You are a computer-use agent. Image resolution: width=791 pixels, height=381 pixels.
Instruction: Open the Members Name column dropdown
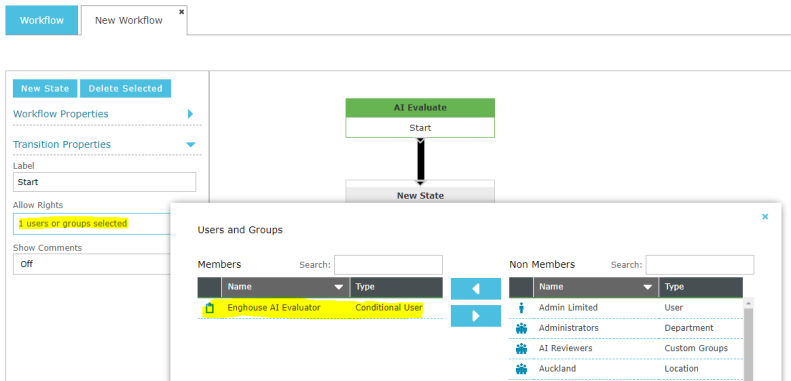tap(338, 287)
